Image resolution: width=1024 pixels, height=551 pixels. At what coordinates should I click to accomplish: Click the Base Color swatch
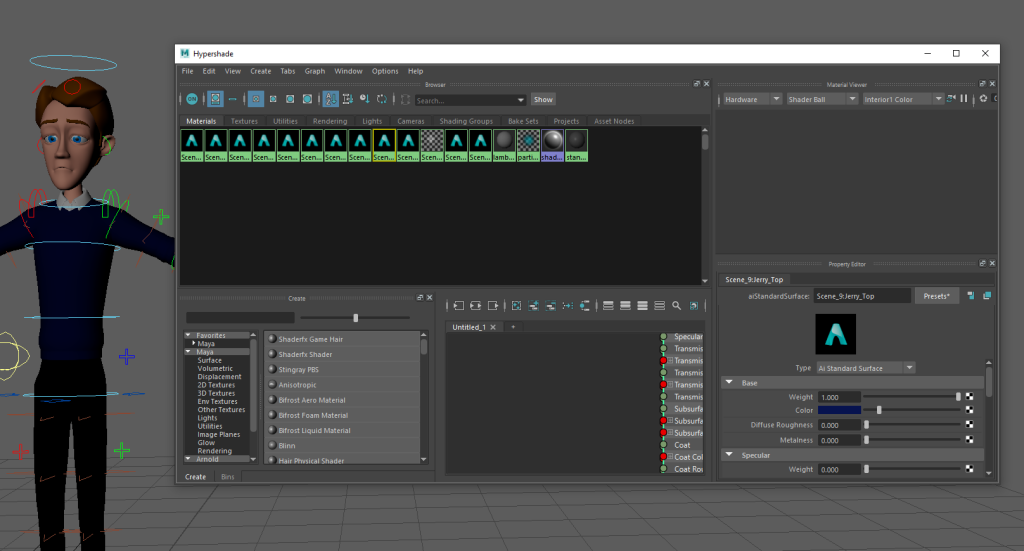[x=839, y=411]
